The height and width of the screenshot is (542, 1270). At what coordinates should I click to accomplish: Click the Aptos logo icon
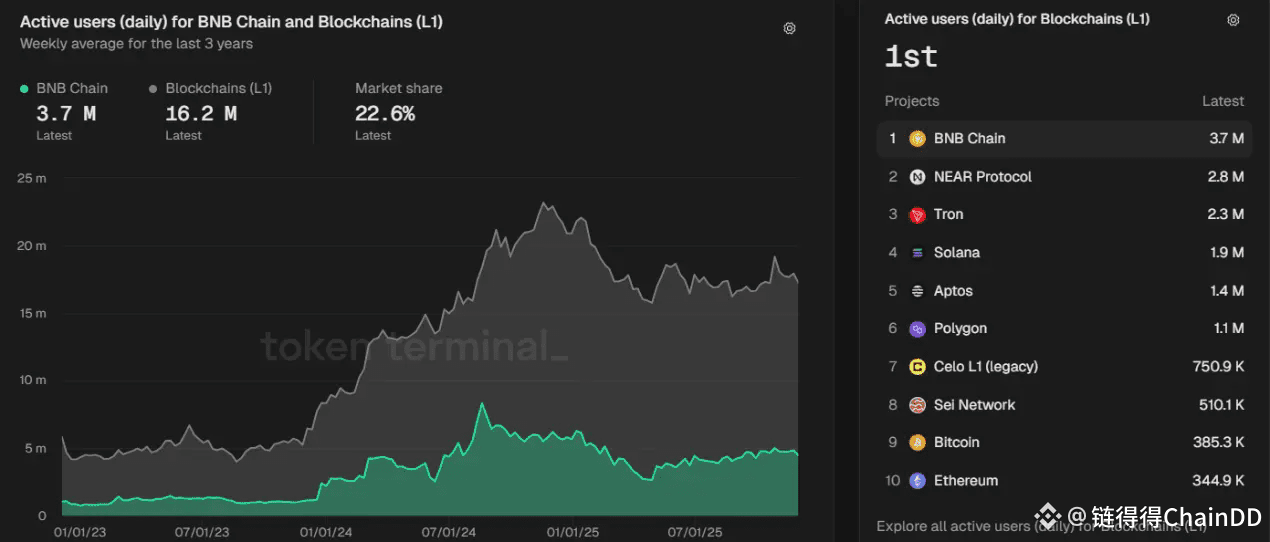point(917,291)
